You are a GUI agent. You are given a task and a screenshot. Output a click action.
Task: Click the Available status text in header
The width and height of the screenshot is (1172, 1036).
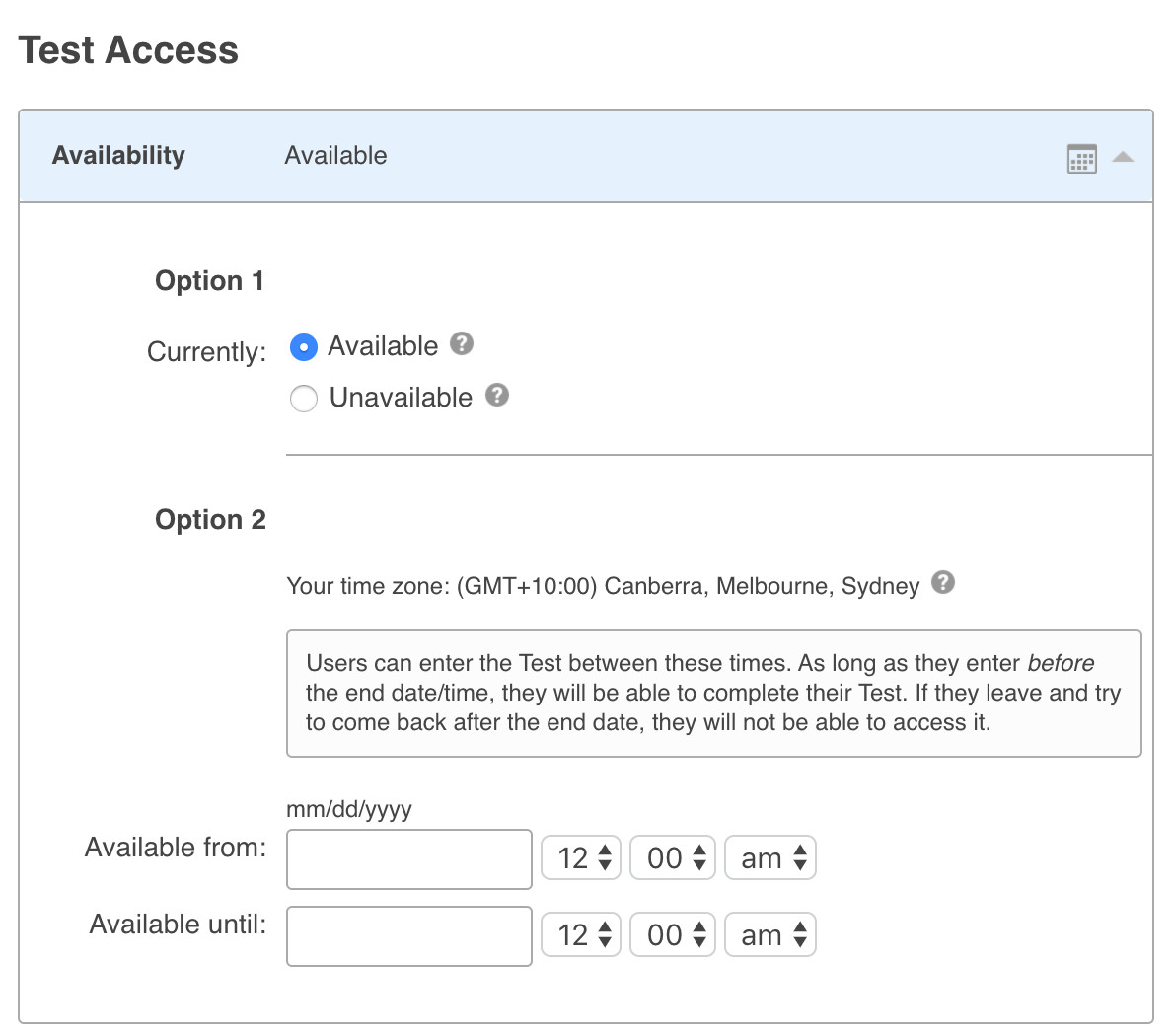coord(335,156)
